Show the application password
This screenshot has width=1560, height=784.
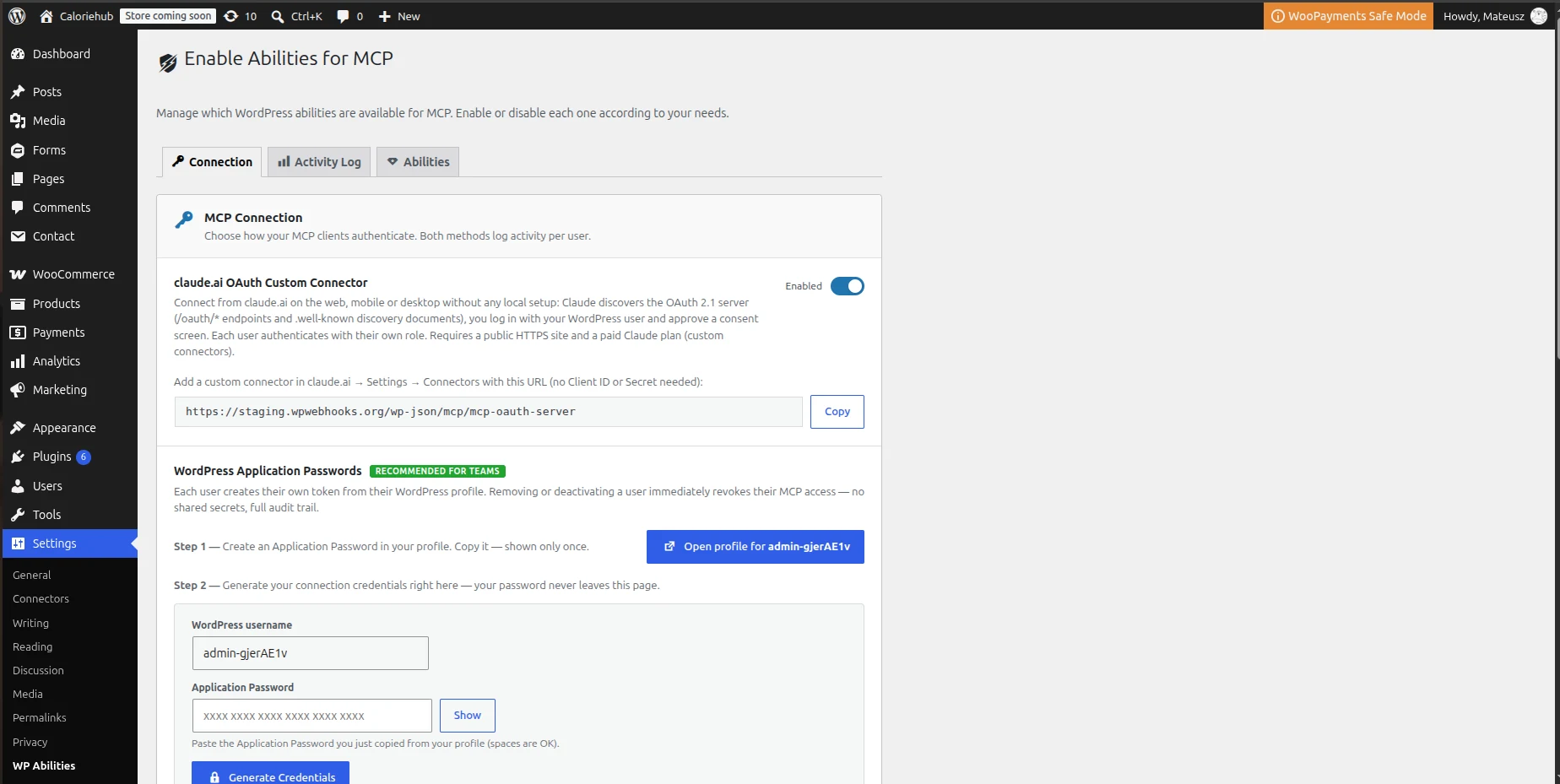tap(468, 716)
